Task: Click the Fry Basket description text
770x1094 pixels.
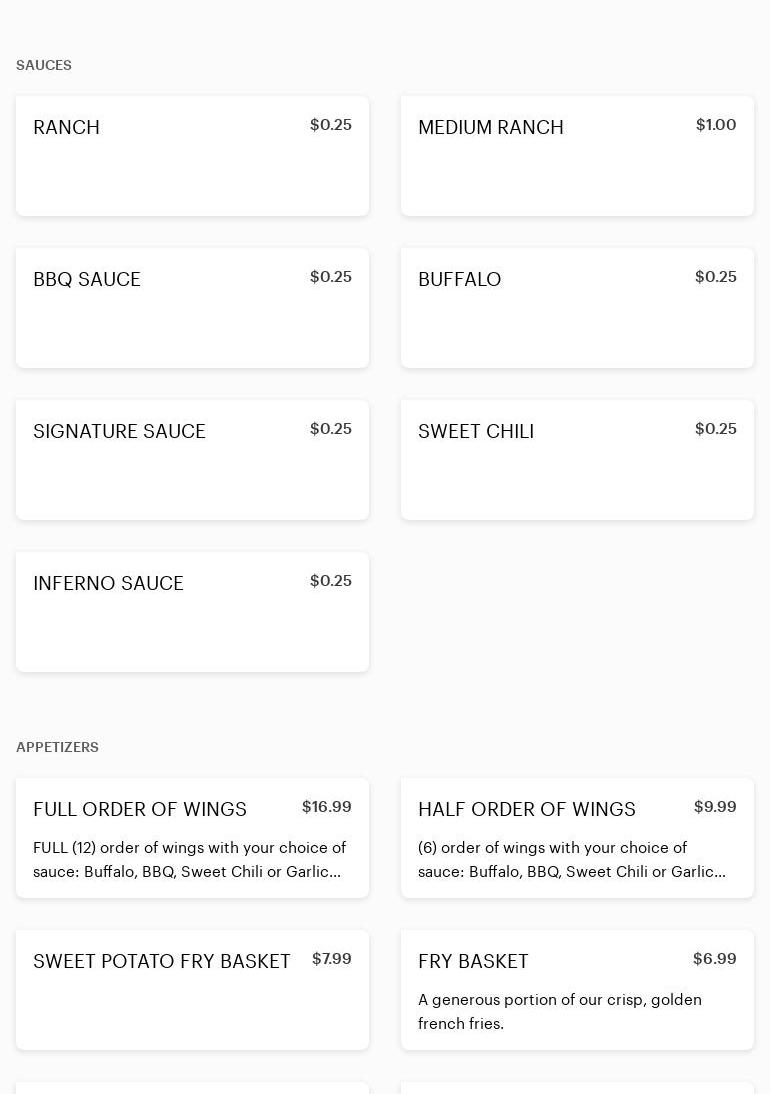Action: (x=560, y=1011)
